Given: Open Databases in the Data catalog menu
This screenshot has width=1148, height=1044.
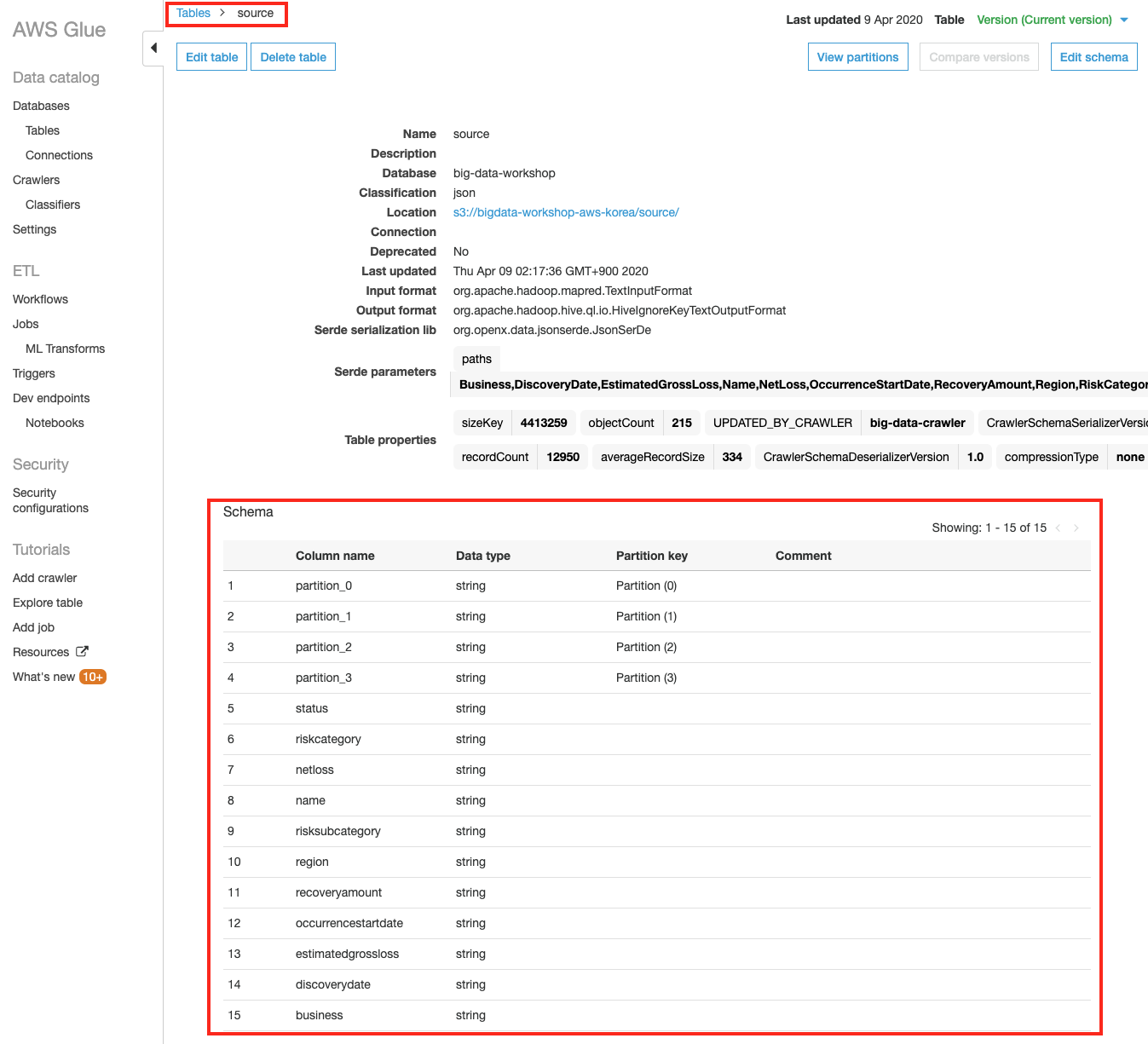Looking at the screenshot, I should (41, 106).
